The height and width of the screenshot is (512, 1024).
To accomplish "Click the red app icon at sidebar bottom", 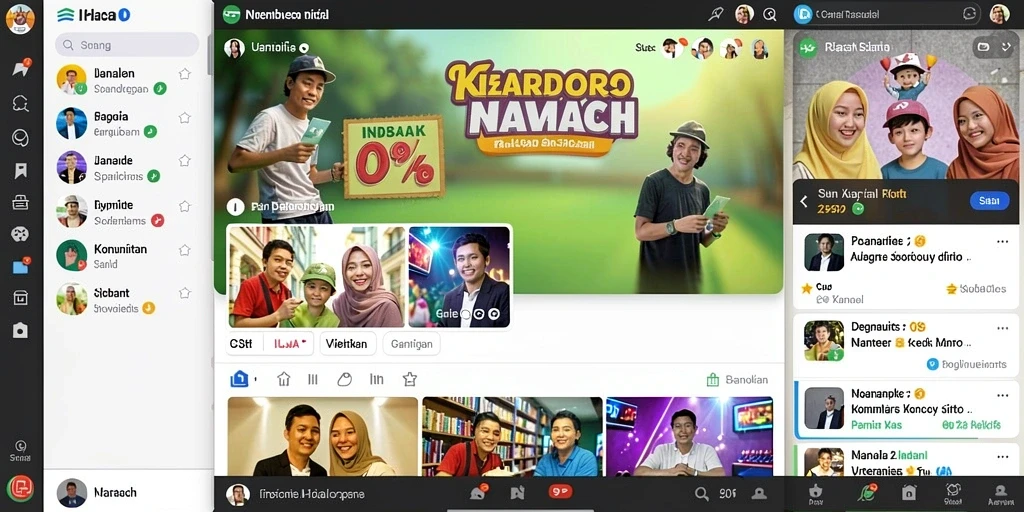I will (x=20, y=488).
